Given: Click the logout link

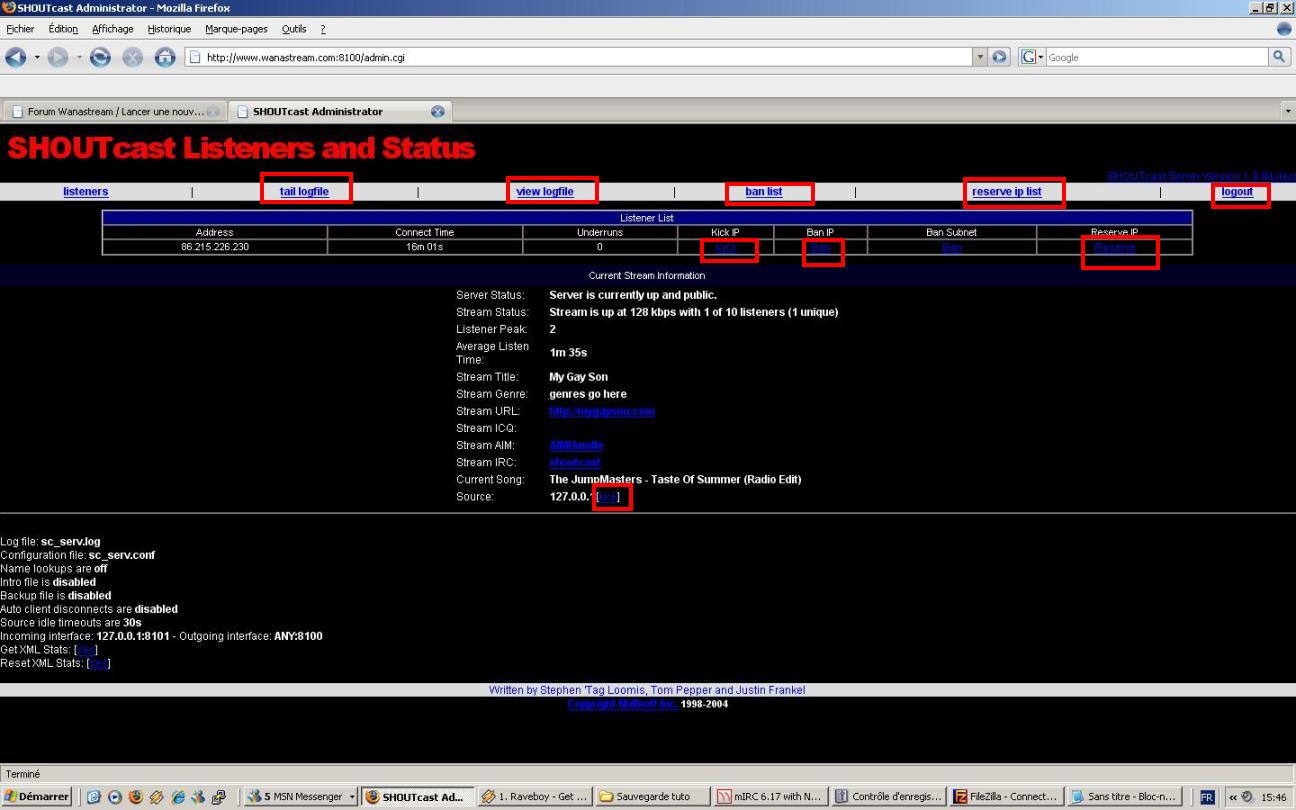Looking at the screenshot, I should tap(1237, 191).
